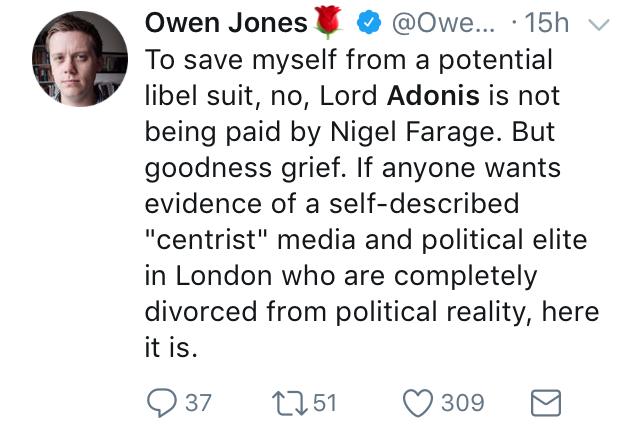The width and height of the screenshot is (640, 433).
Task: Click the retweet count 51
Action: pos(326,402)
